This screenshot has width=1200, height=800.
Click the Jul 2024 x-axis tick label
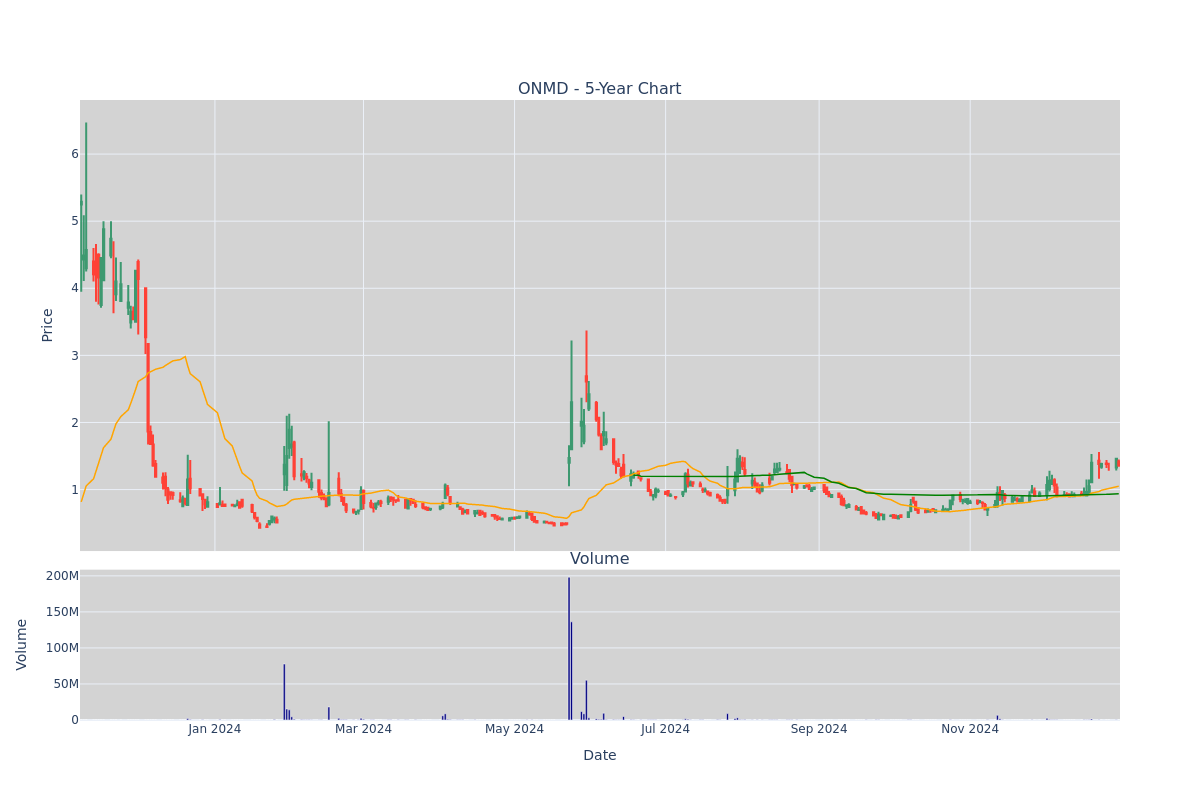pyautogui.click(x=665, y=729)
